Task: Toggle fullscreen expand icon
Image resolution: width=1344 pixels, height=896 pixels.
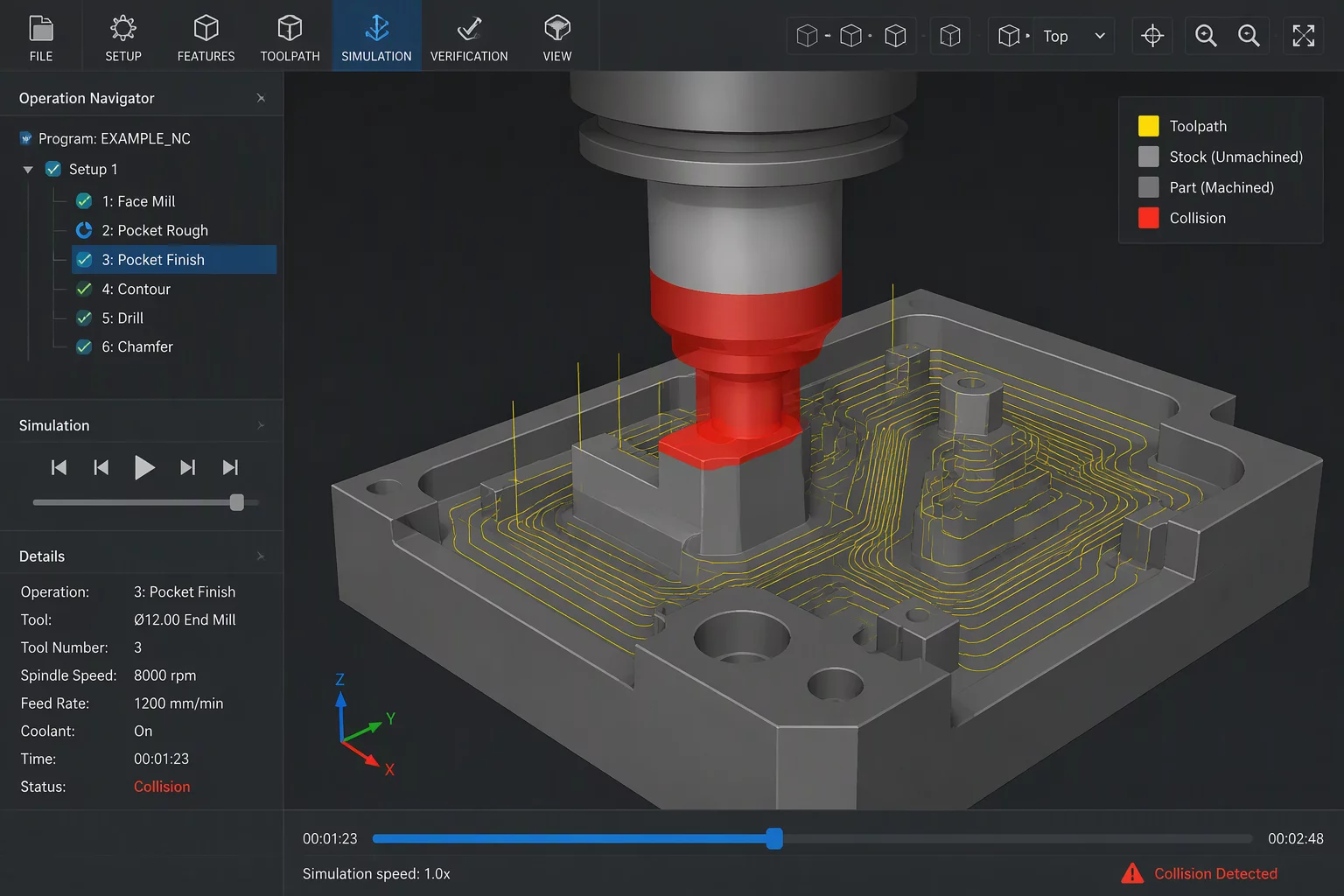Action: [x=1304, y=36]
